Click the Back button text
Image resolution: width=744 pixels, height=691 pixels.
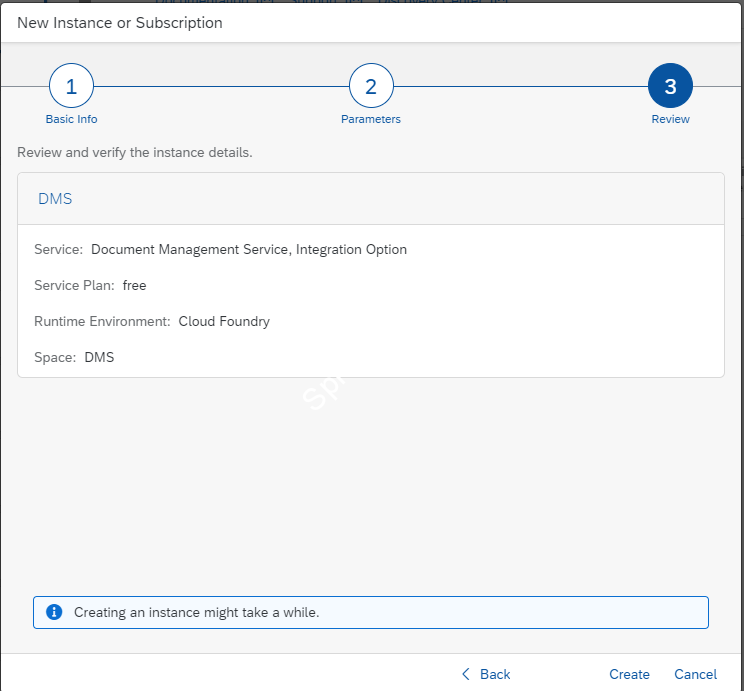click(495, 674)
